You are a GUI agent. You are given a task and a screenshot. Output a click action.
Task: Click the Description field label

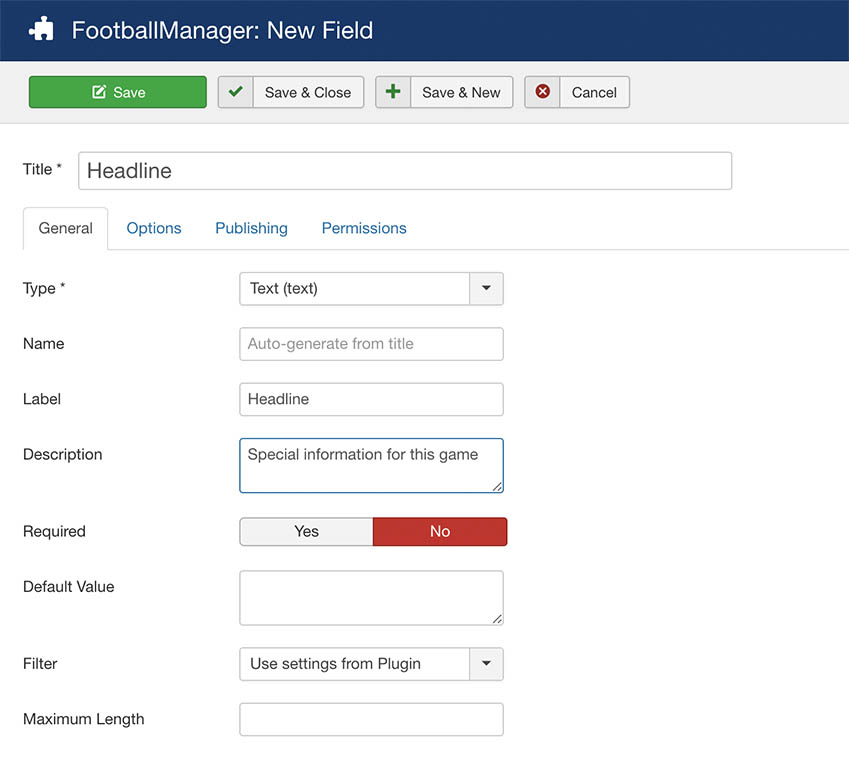pos(63,454)
